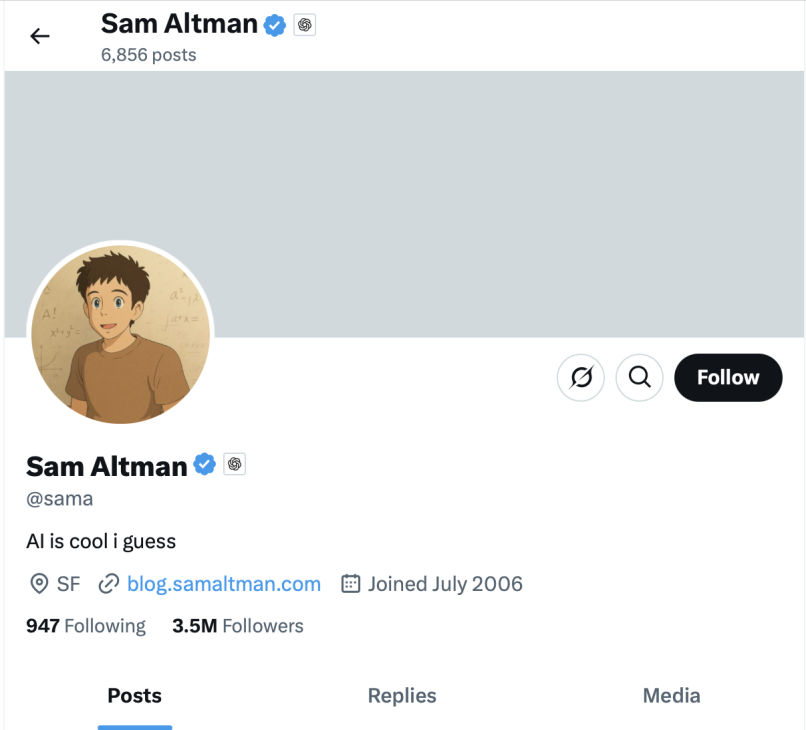
Task: Click OpenAI affiliation badge in top header
Action: (305, 25)
